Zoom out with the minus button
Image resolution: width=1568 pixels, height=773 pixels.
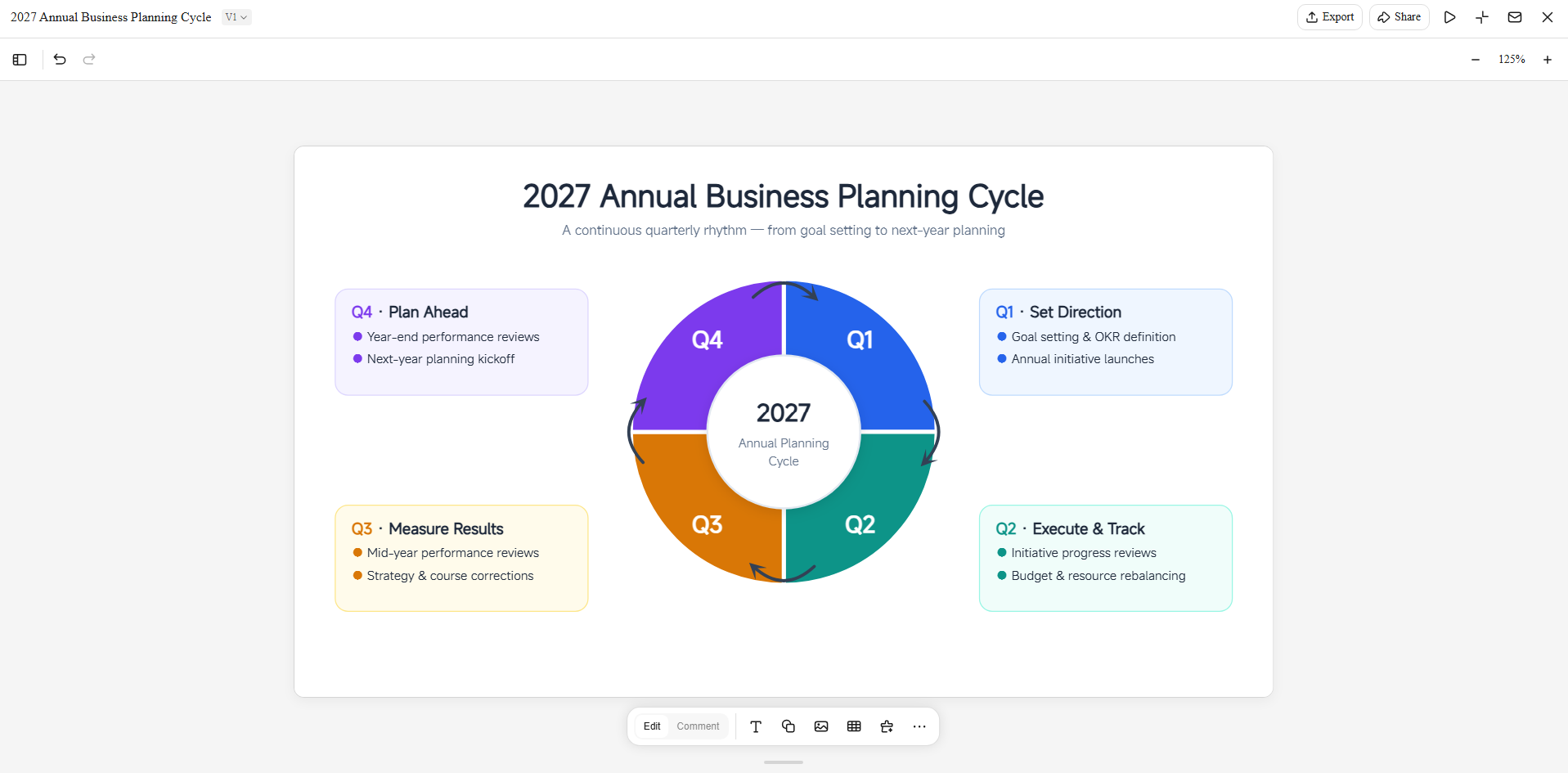1476,60
